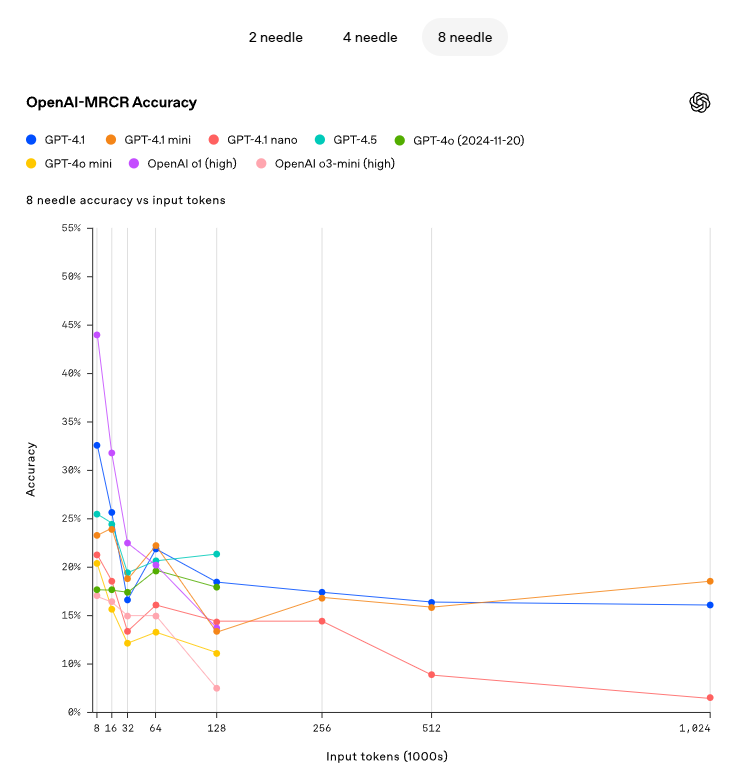
Task: Toggle GPT-4o mini yellow legend dot
Action: [x=31, y=163]
